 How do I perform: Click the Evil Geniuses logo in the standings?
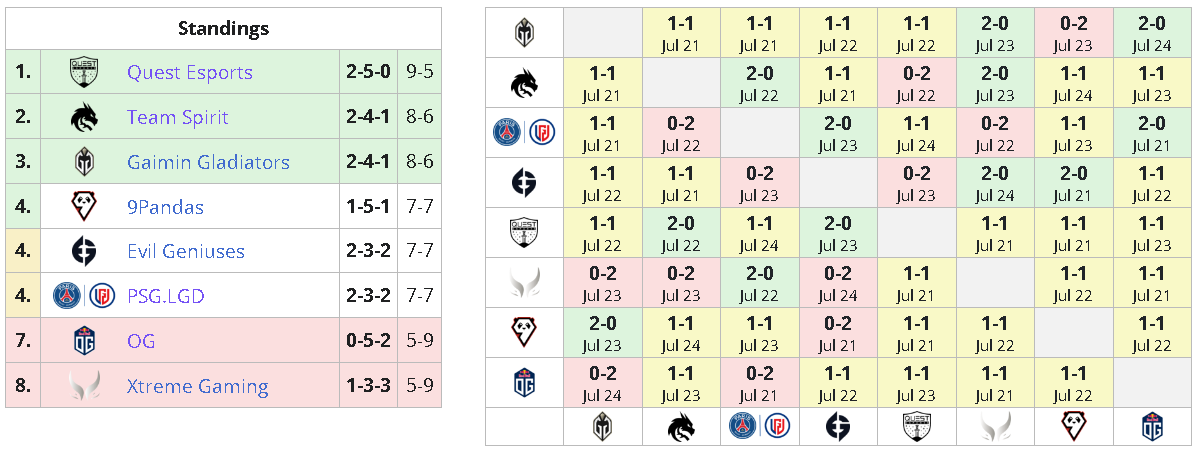click(84, 251)
